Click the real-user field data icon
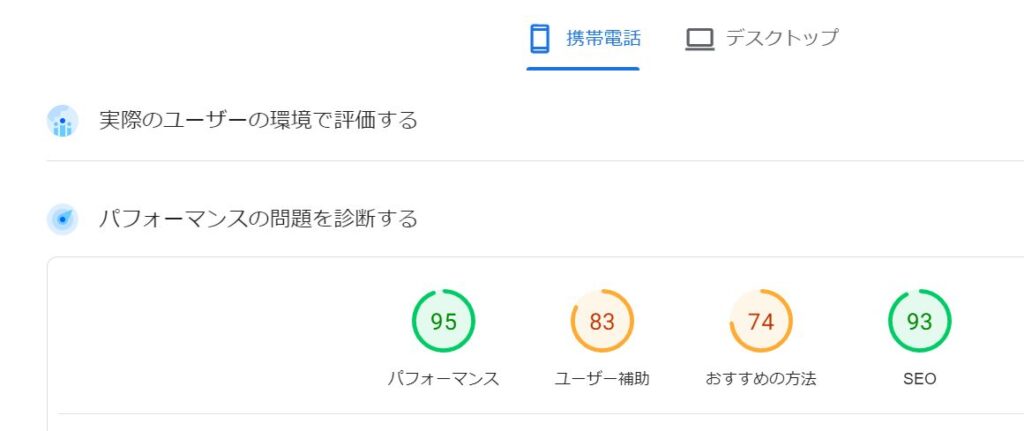 pyautogui.click(x=63, y=121)
